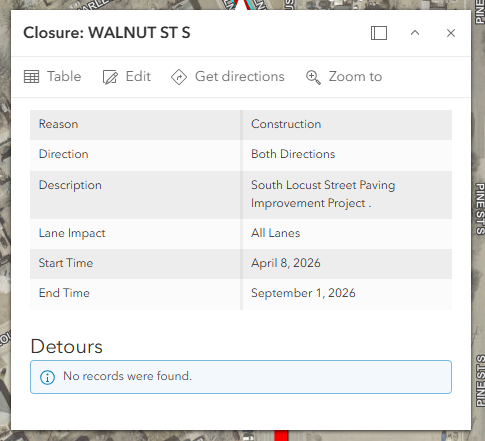Click the info icon in Detours notice
This screenshot has height=441, width=485.
[x=47, y=377]
